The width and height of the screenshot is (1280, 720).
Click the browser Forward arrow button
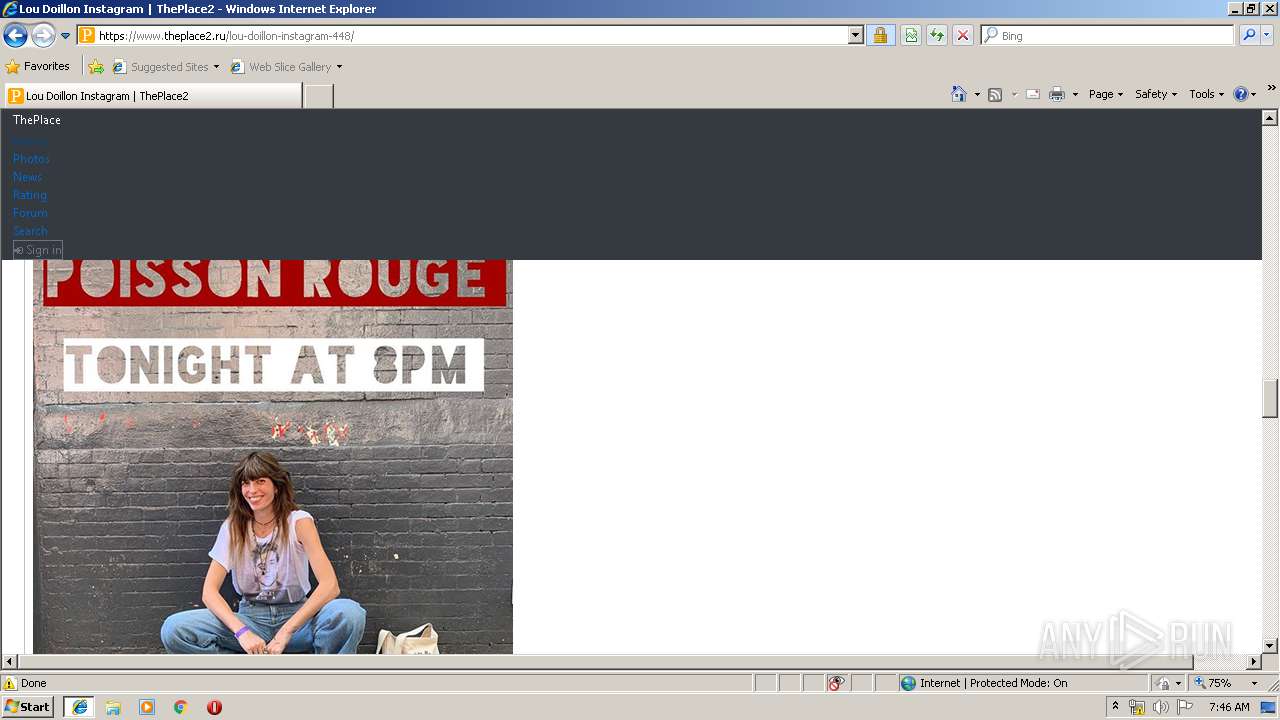(43, 36)
